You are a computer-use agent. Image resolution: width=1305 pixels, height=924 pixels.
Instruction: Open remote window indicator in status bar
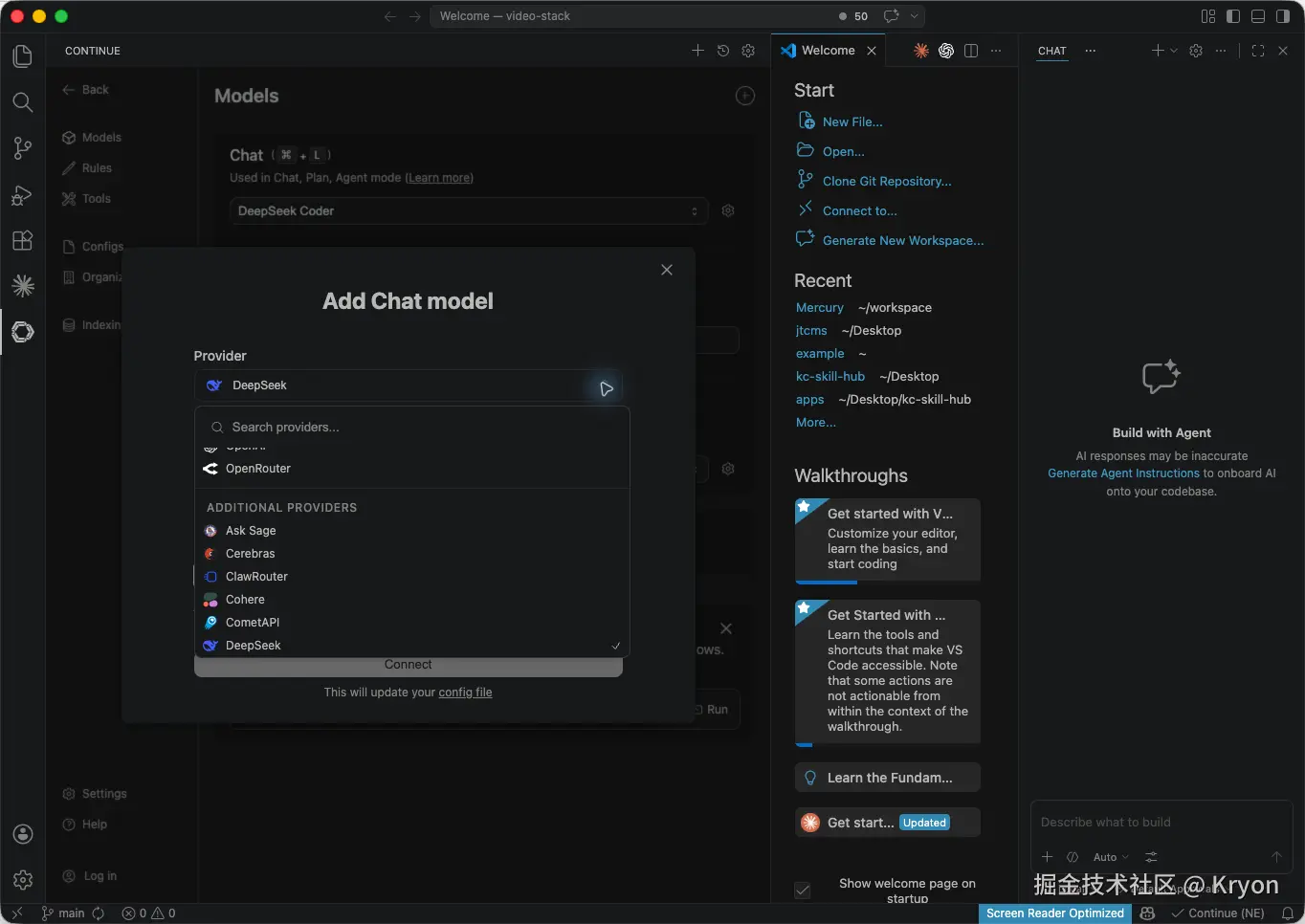pos(16,913)
